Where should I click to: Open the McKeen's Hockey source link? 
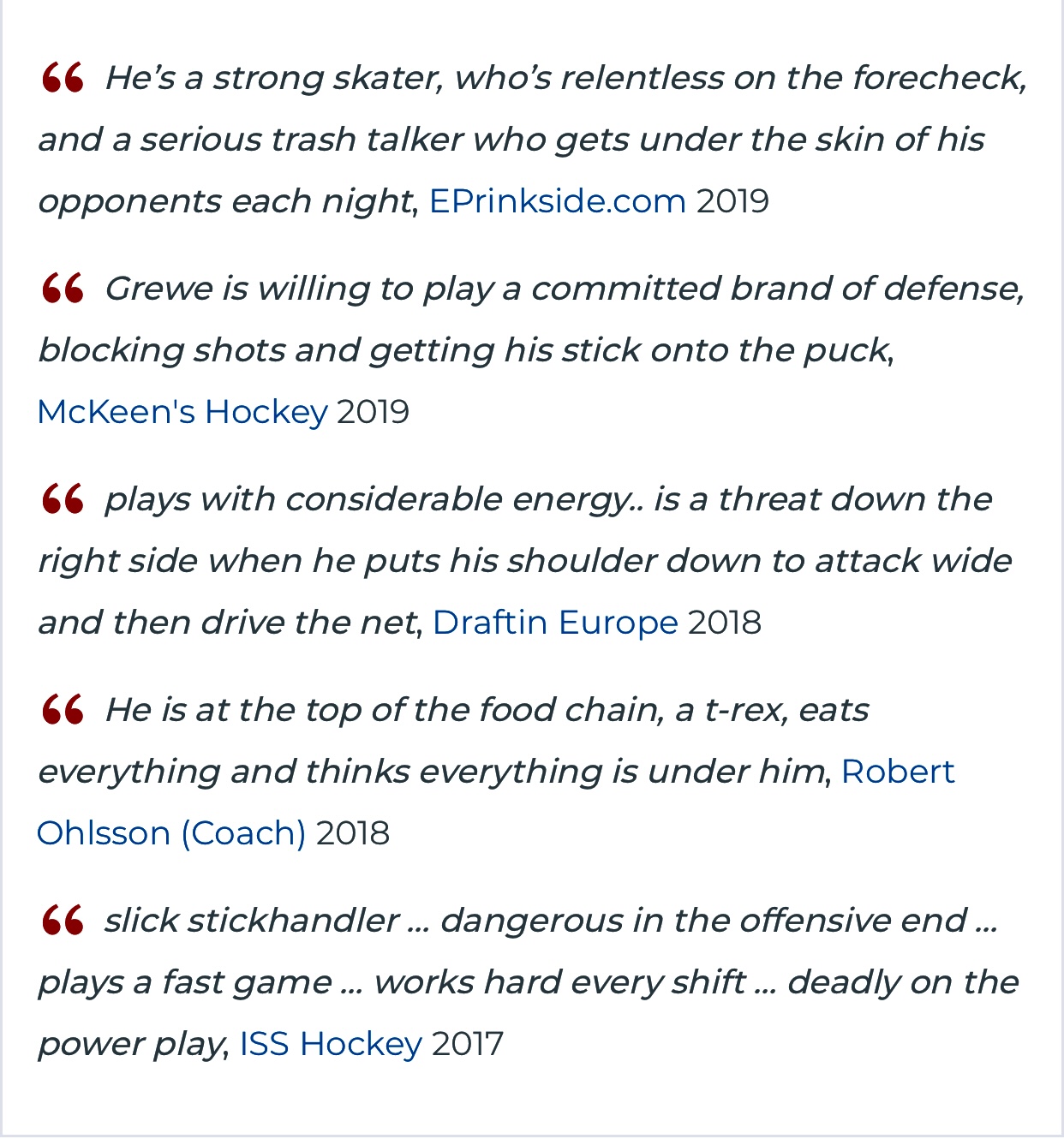[x=182, y=412]
